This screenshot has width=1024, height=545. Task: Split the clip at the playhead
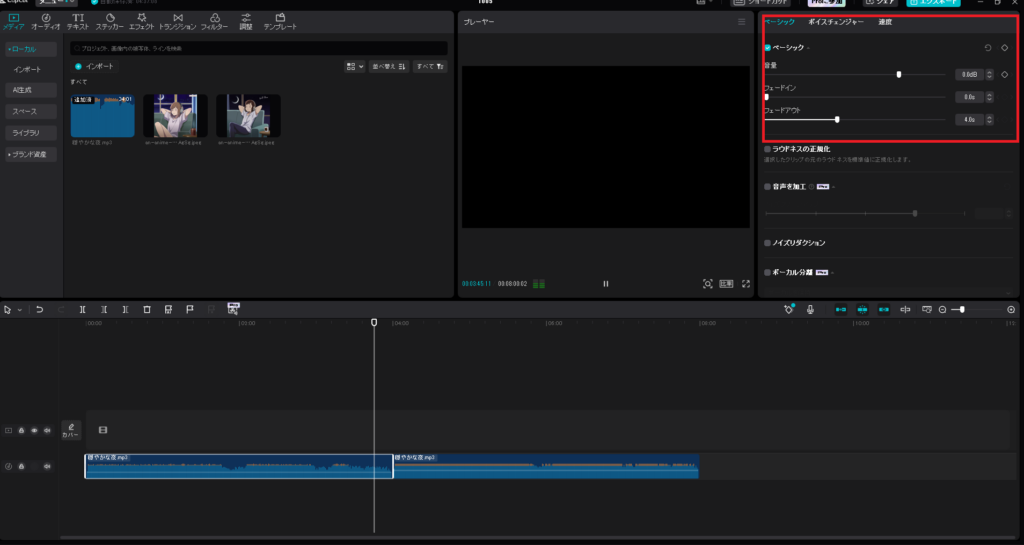click(82, 309)
